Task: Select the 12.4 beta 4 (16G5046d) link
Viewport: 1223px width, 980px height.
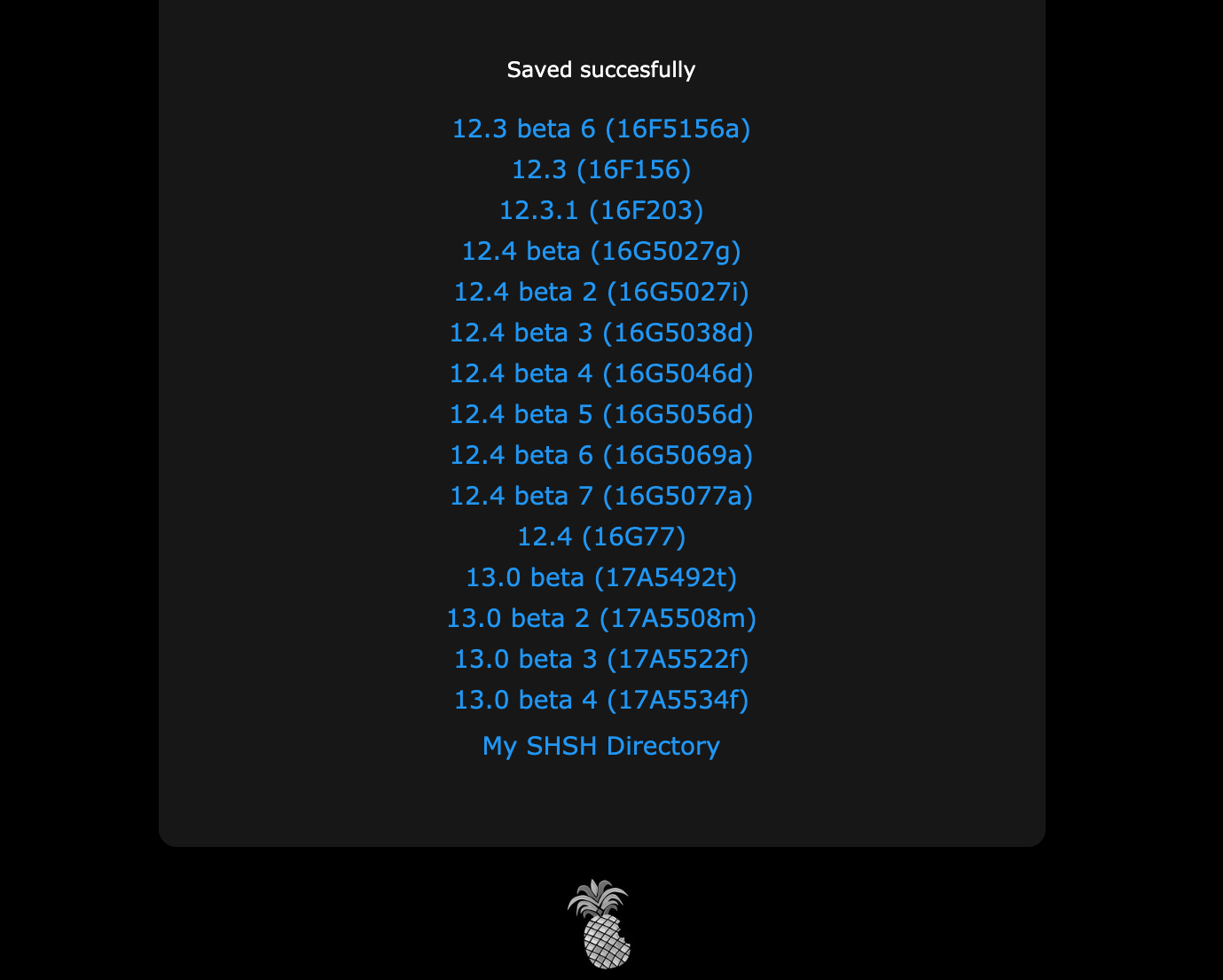Action: click(x=601, y=374)
